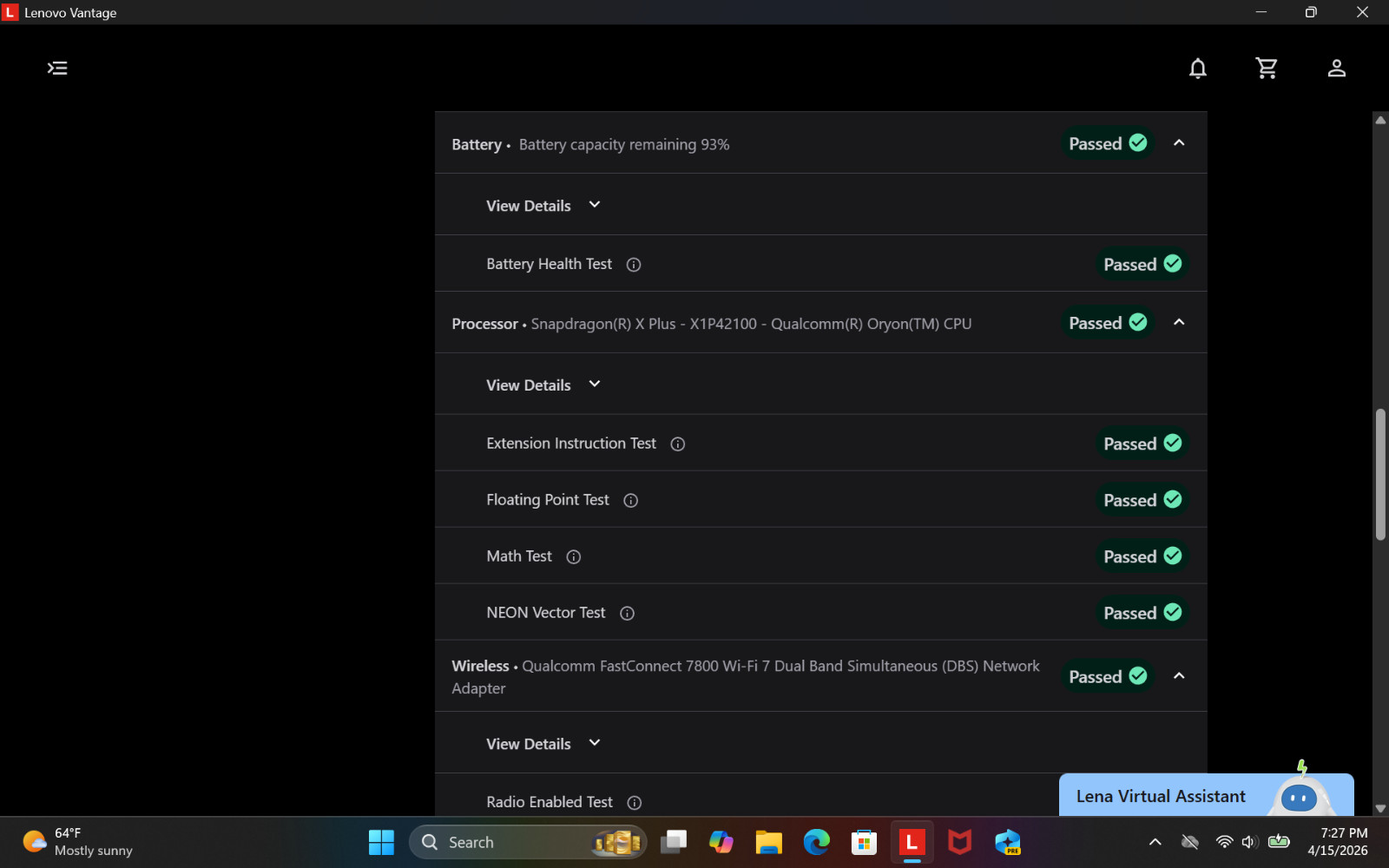Open the clock showing 7:27 PM

click(x=1338, y=842)
